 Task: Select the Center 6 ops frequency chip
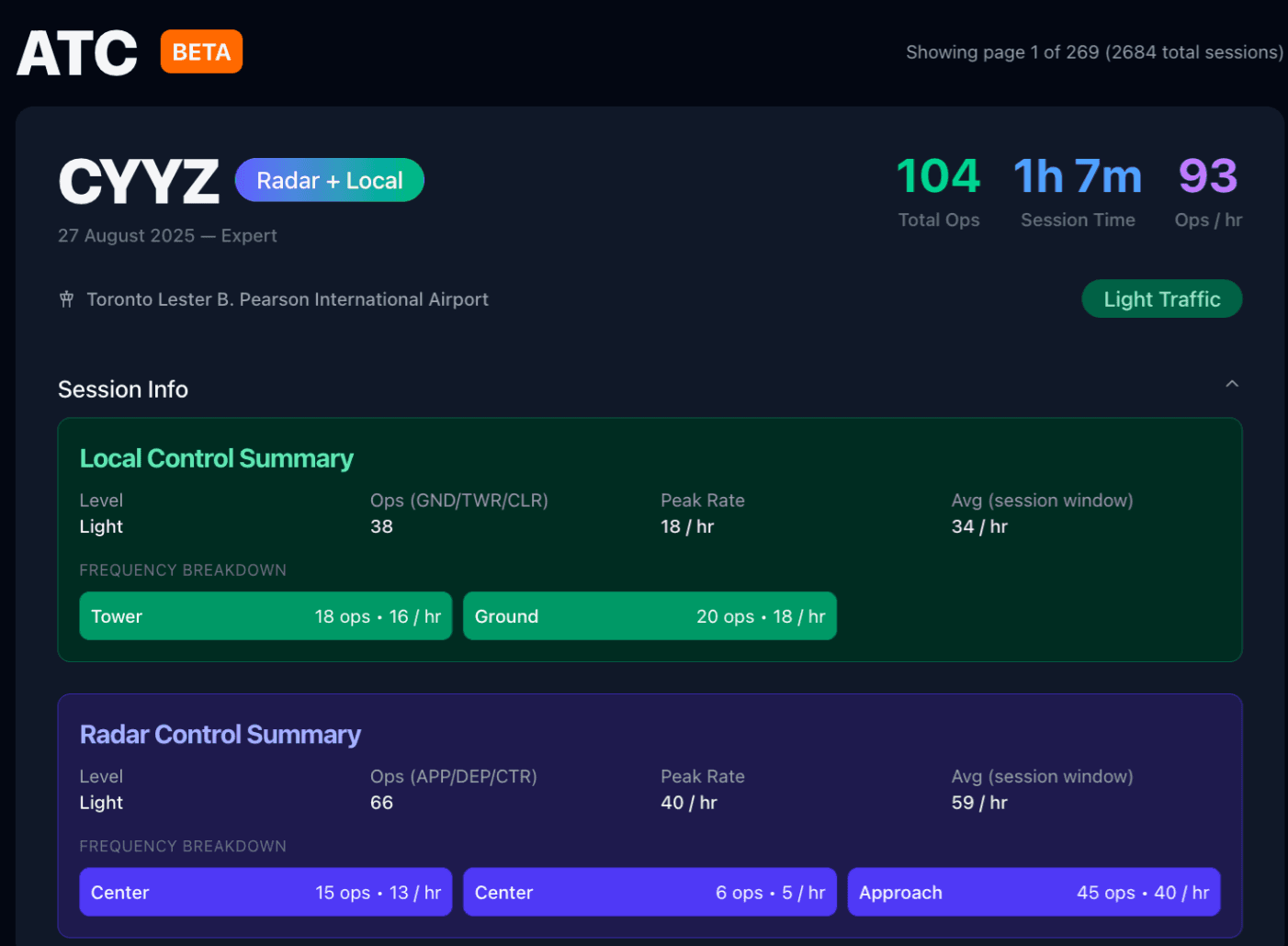click(x=650, y=893)
